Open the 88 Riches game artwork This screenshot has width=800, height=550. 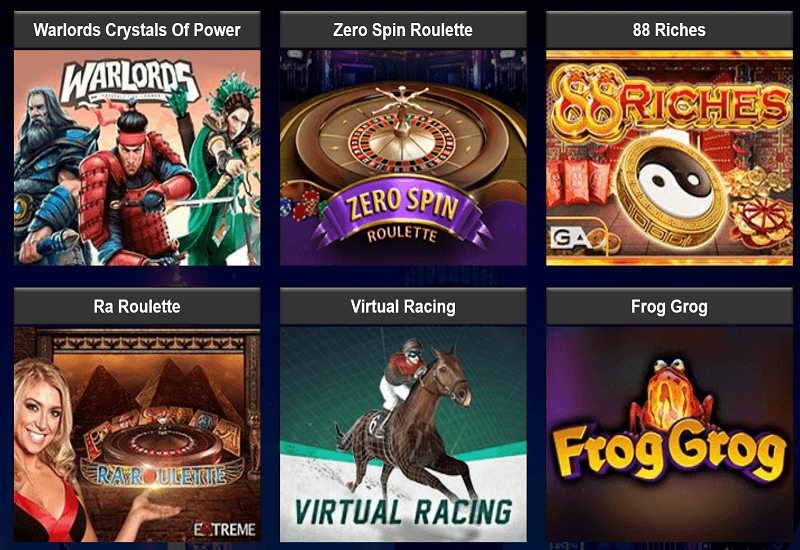669,158
